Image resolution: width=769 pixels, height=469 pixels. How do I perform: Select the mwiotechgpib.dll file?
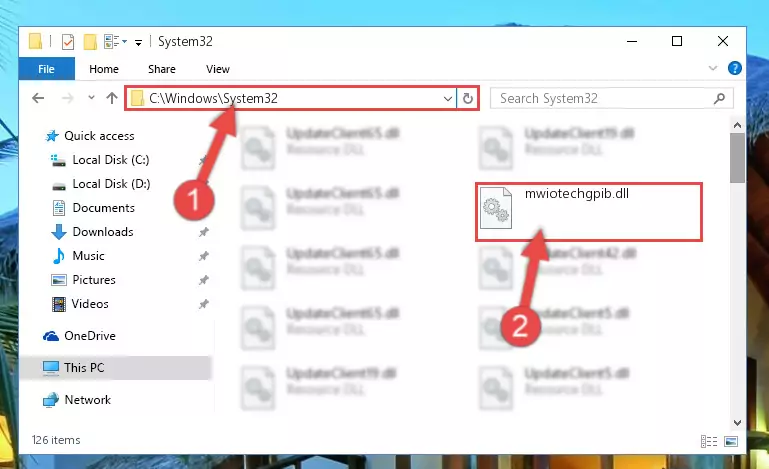click(589, 211)
